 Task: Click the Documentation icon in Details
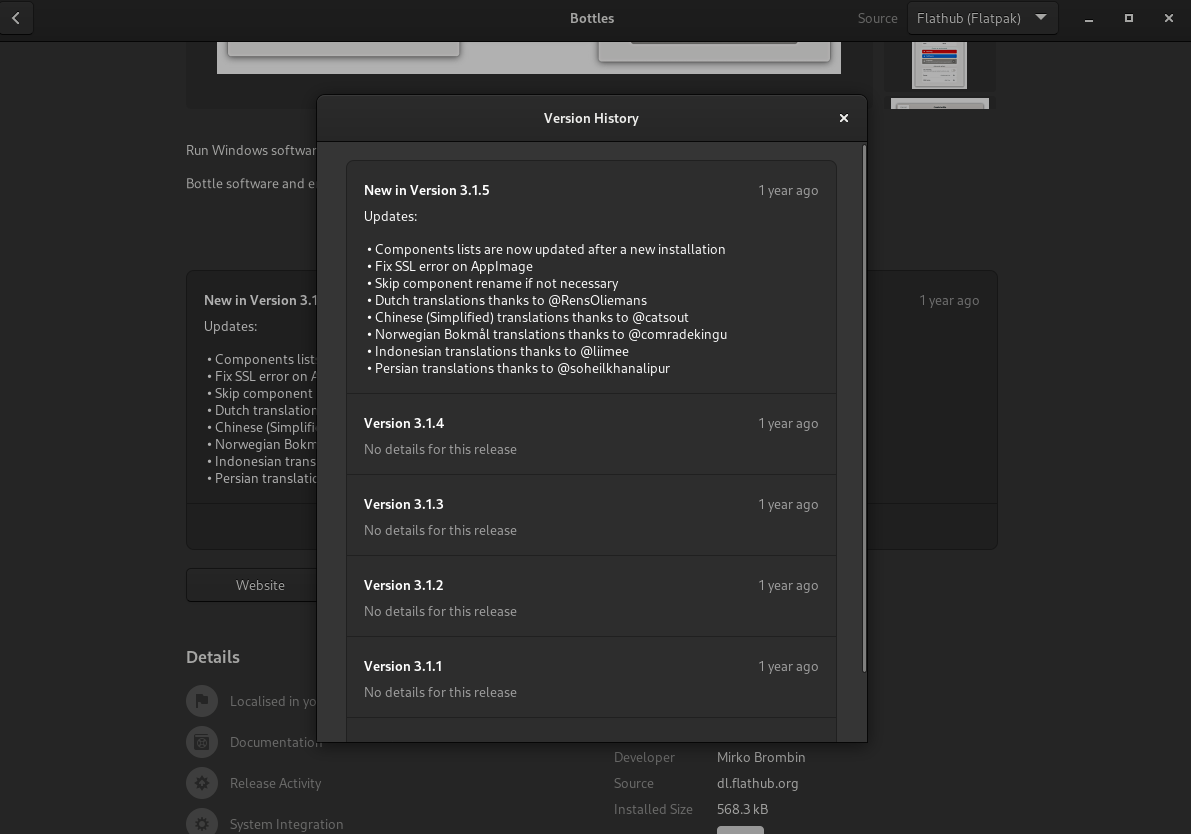tap(202, 742)
